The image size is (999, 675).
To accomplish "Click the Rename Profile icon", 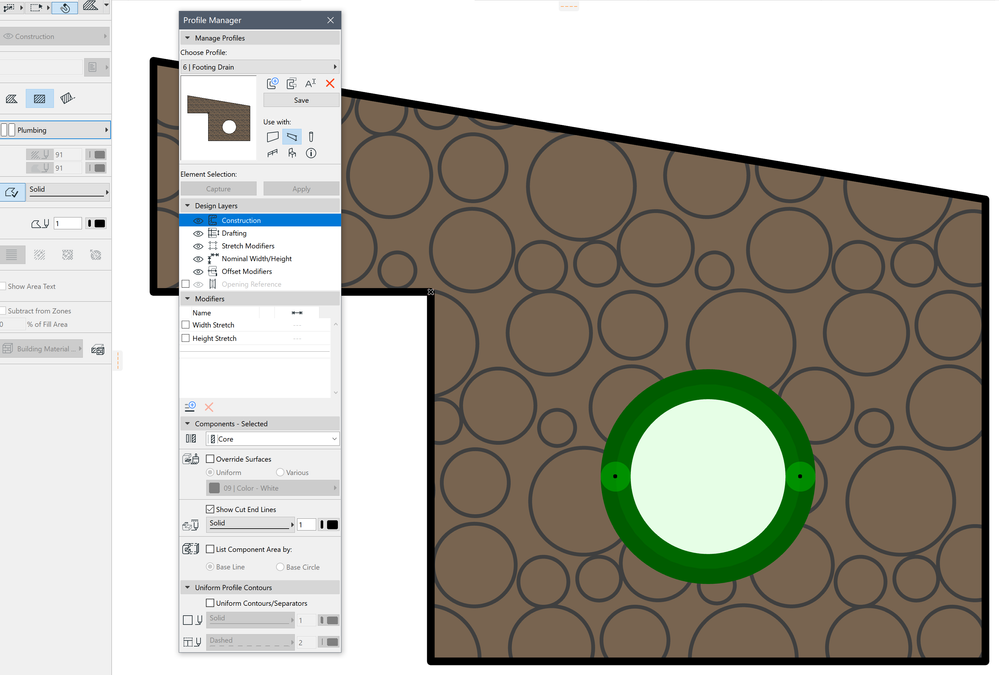I will [x=311, y=83].
